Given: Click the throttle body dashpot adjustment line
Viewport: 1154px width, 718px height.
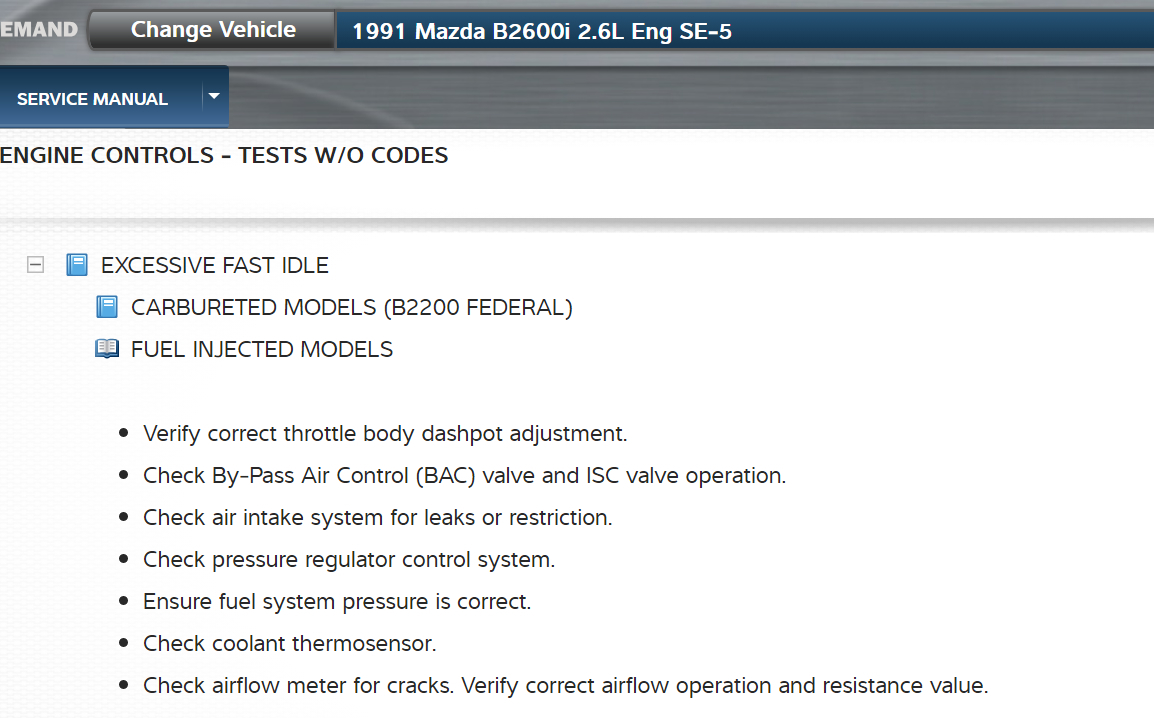Looking at the screenshot, I should click(x=385, y=434).
